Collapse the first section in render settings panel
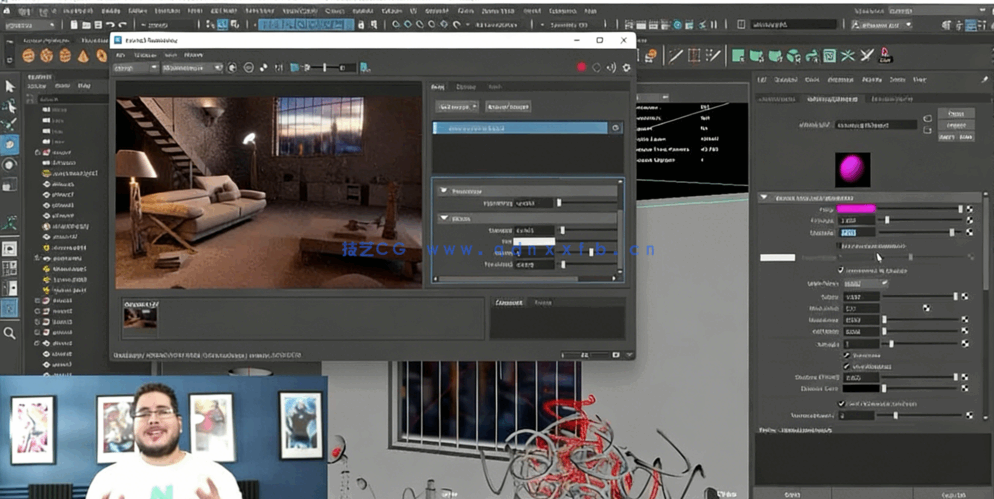 (444, 191)
